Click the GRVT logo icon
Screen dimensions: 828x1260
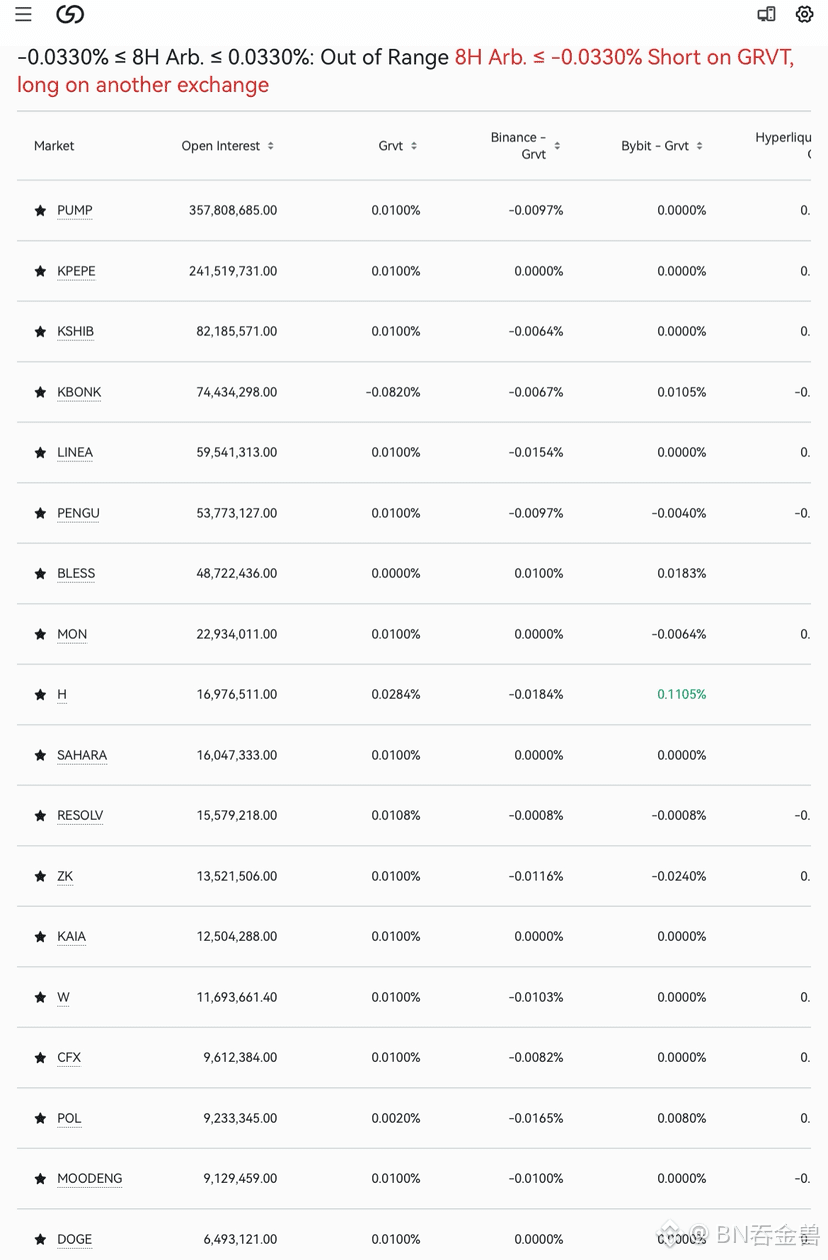70,14
